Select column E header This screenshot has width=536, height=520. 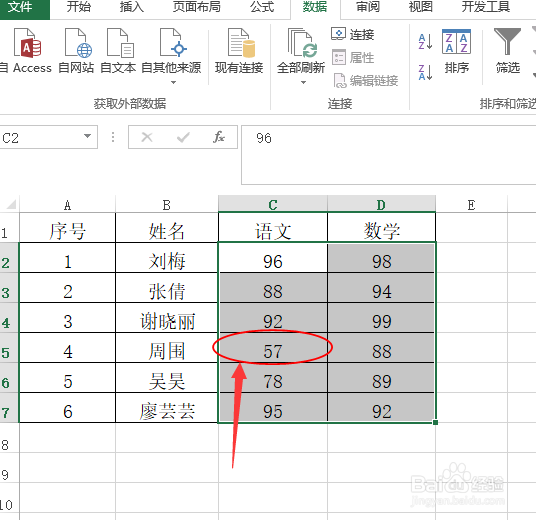pyautogui.click(x=472, y=205)
